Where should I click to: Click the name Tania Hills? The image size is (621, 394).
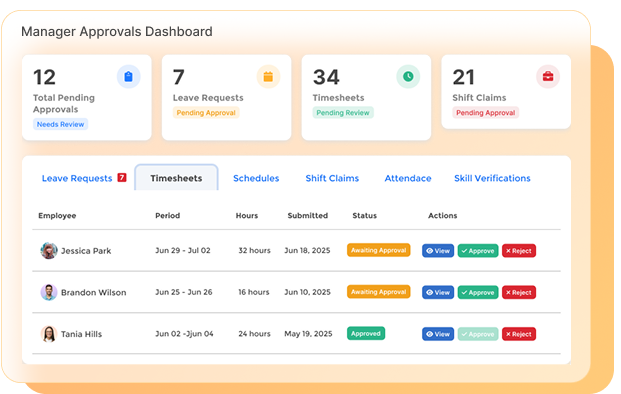[x=81, y=334]
